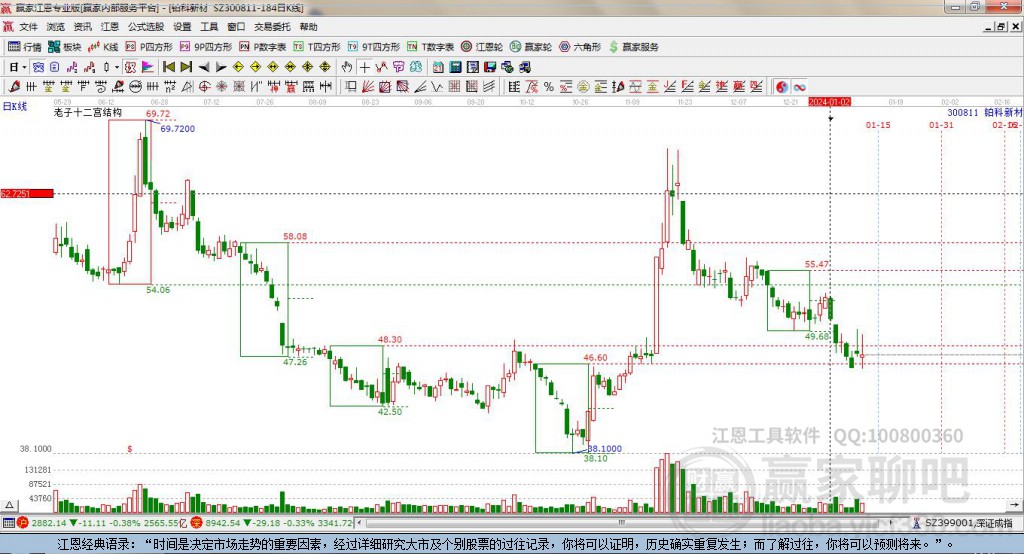1024x554 pixels.
Task: Click the 38.10 low price label
Action: (596, 459)
